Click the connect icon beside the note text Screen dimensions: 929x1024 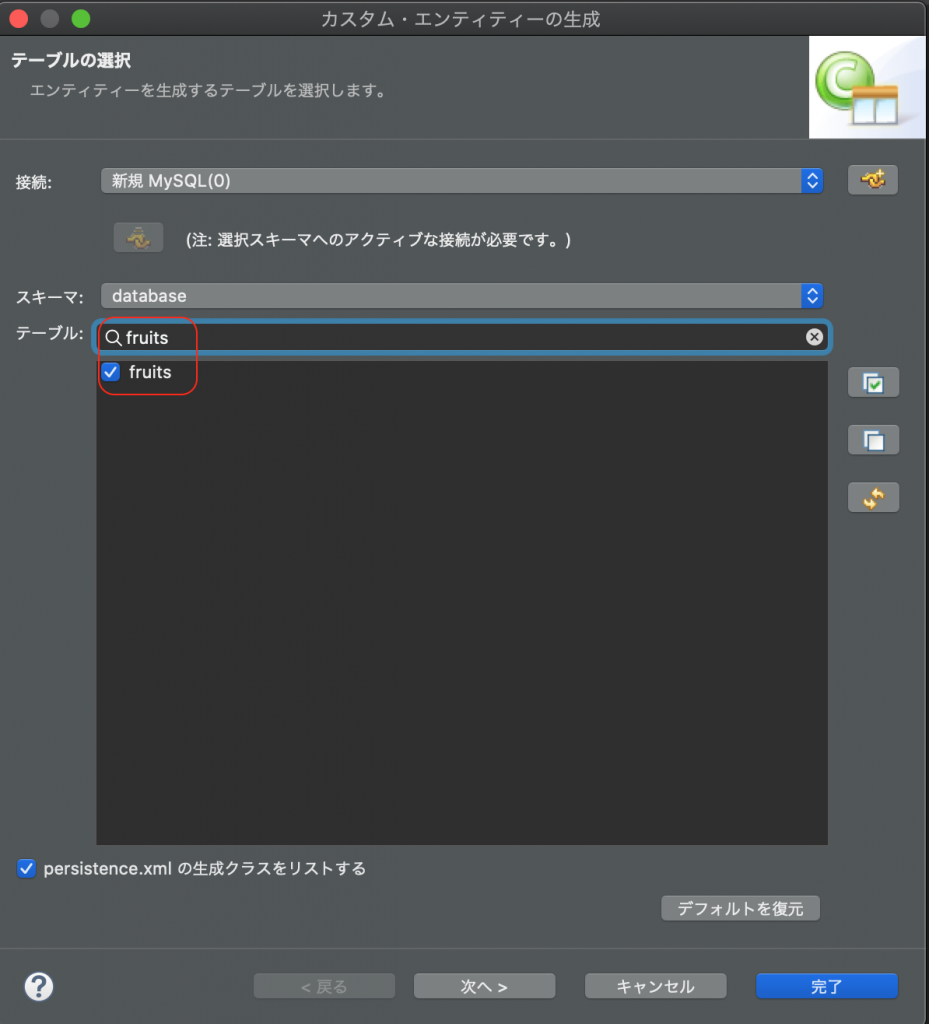coord(138,237)
